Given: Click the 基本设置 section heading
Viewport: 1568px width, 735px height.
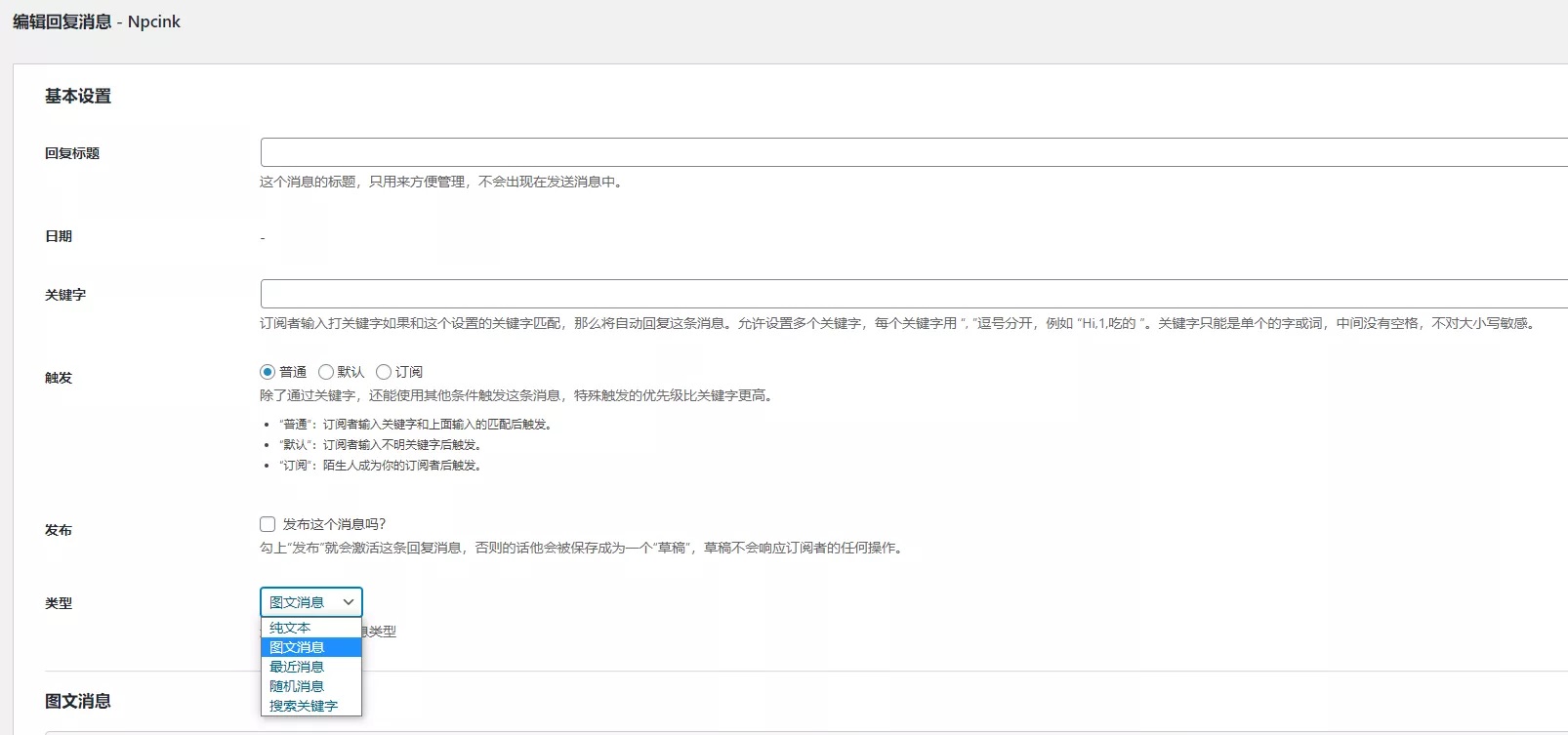Looking at the screenshot, I should click(78, 96).
